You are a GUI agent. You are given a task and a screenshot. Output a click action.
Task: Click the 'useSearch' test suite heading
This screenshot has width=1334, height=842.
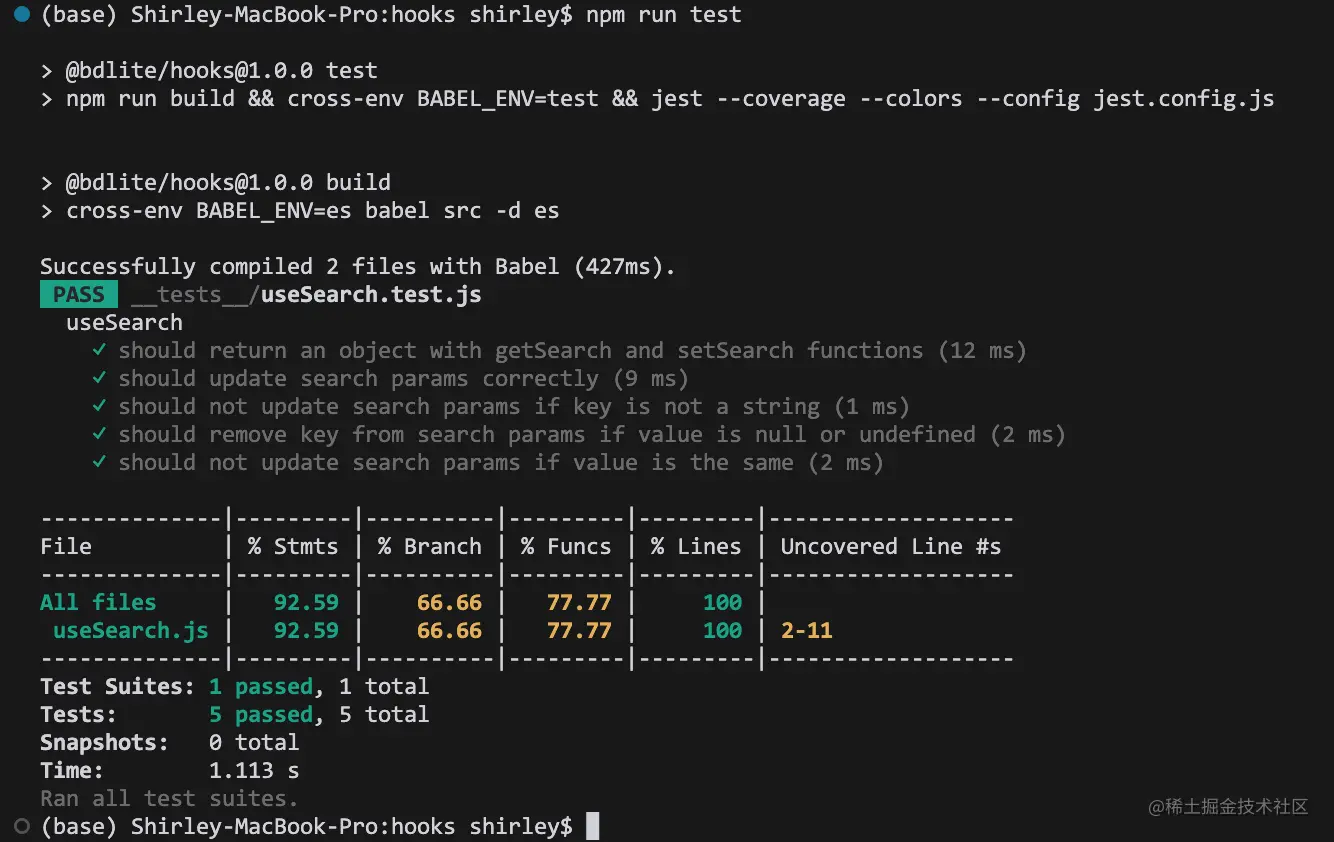click(124, 322)
